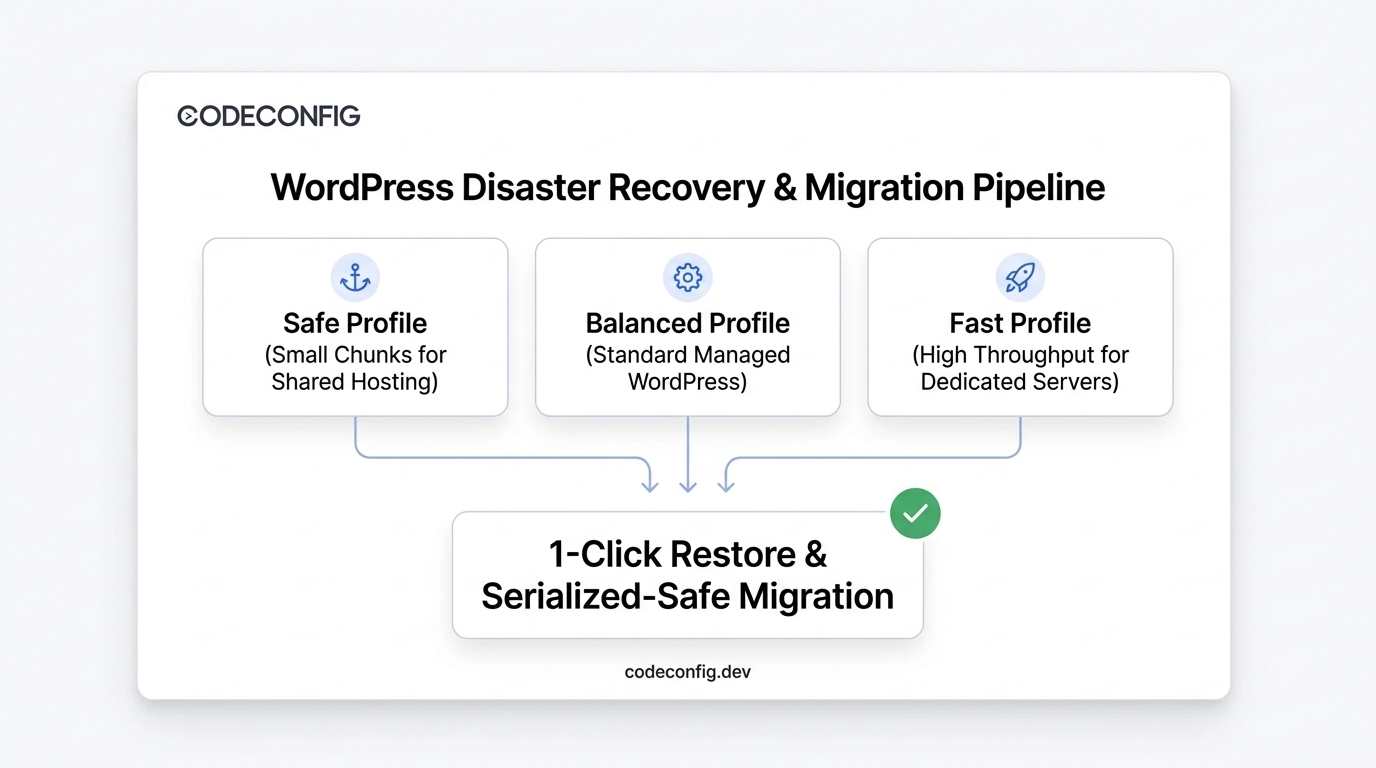Open the codeconfig.dev link
Screen dimensions: 1376x768
point(688,672)
